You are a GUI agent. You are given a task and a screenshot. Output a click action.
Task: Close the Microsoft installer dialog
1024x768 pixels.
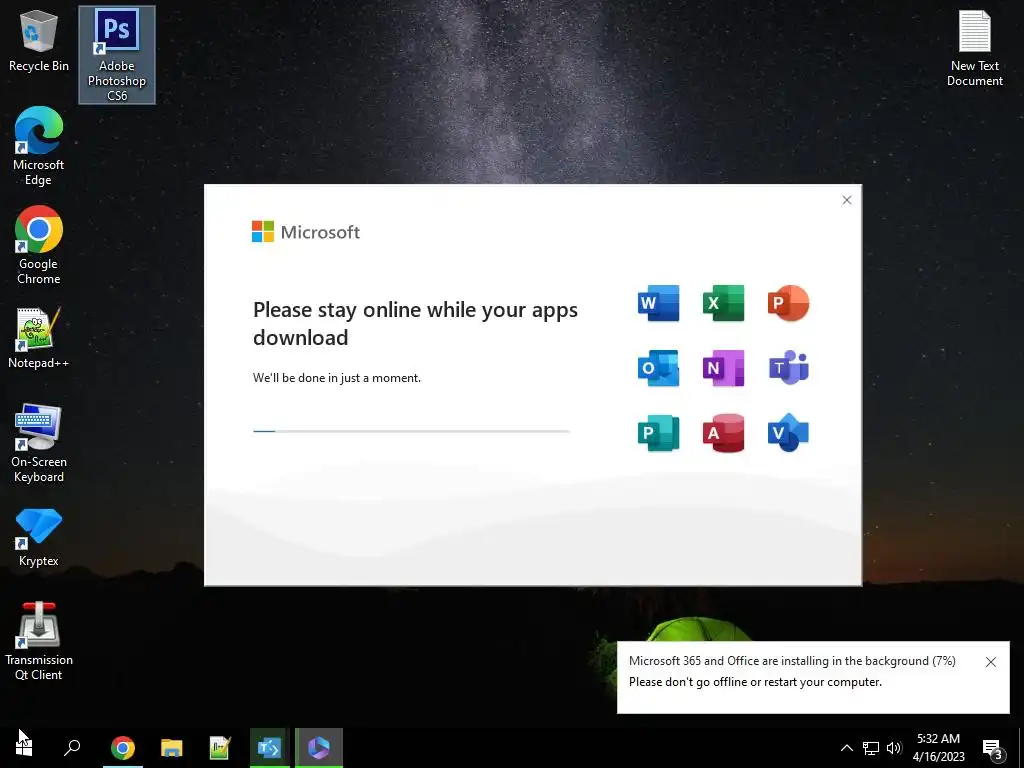pos(846,200)
